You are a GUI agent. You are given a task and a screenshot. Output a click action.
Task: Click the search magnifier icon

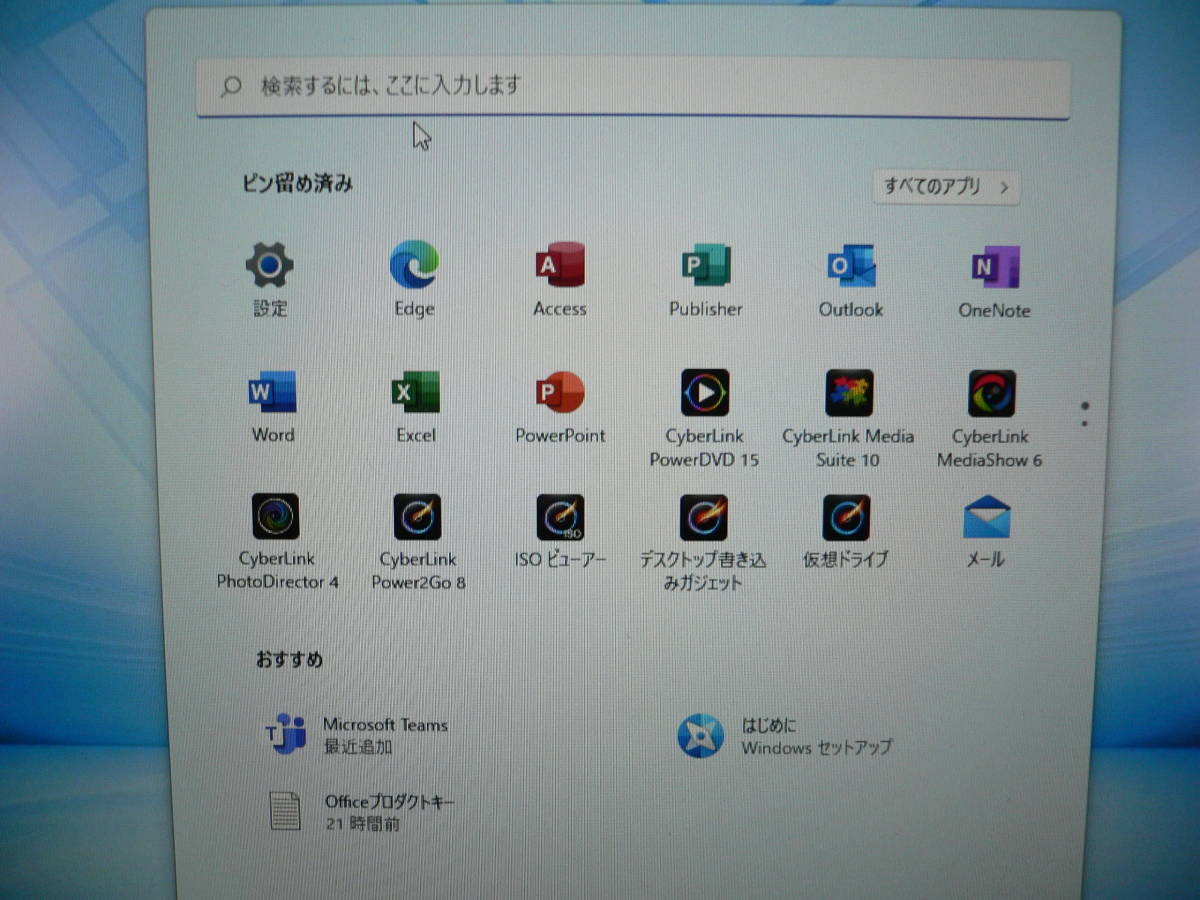pos(231,86)
